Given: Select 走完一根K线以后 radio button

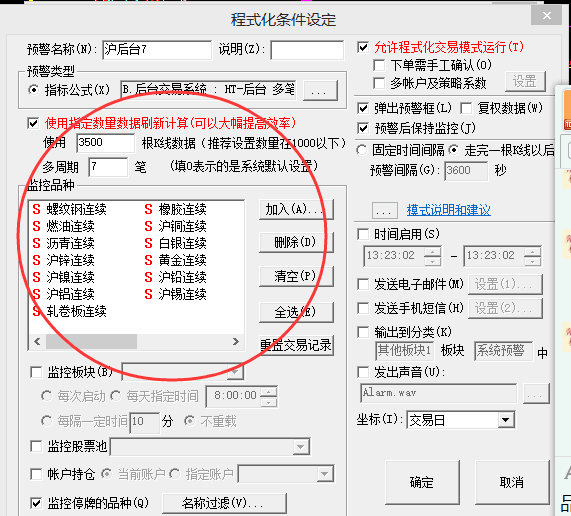Looking at the screenshot, I should click(x=454, y=150).
